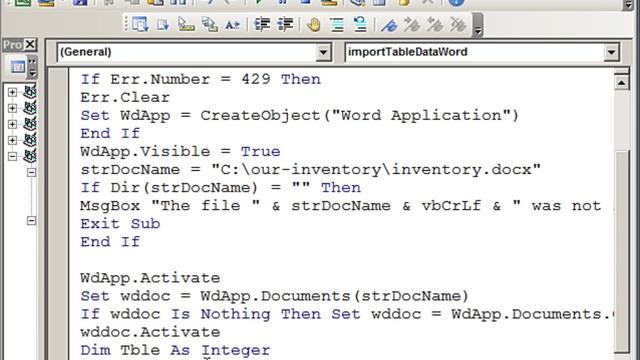
Task: Expand the fourth project tree node
Action: pyautogui.click(x=12, y=140)
